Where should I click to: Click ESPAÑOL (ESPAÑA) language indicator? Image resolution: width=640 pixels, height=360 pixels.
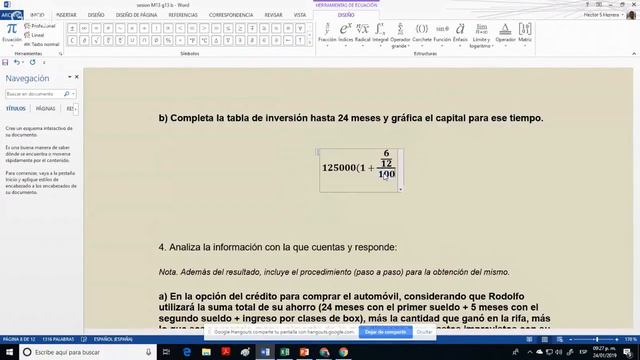click(x=113, y=339)
